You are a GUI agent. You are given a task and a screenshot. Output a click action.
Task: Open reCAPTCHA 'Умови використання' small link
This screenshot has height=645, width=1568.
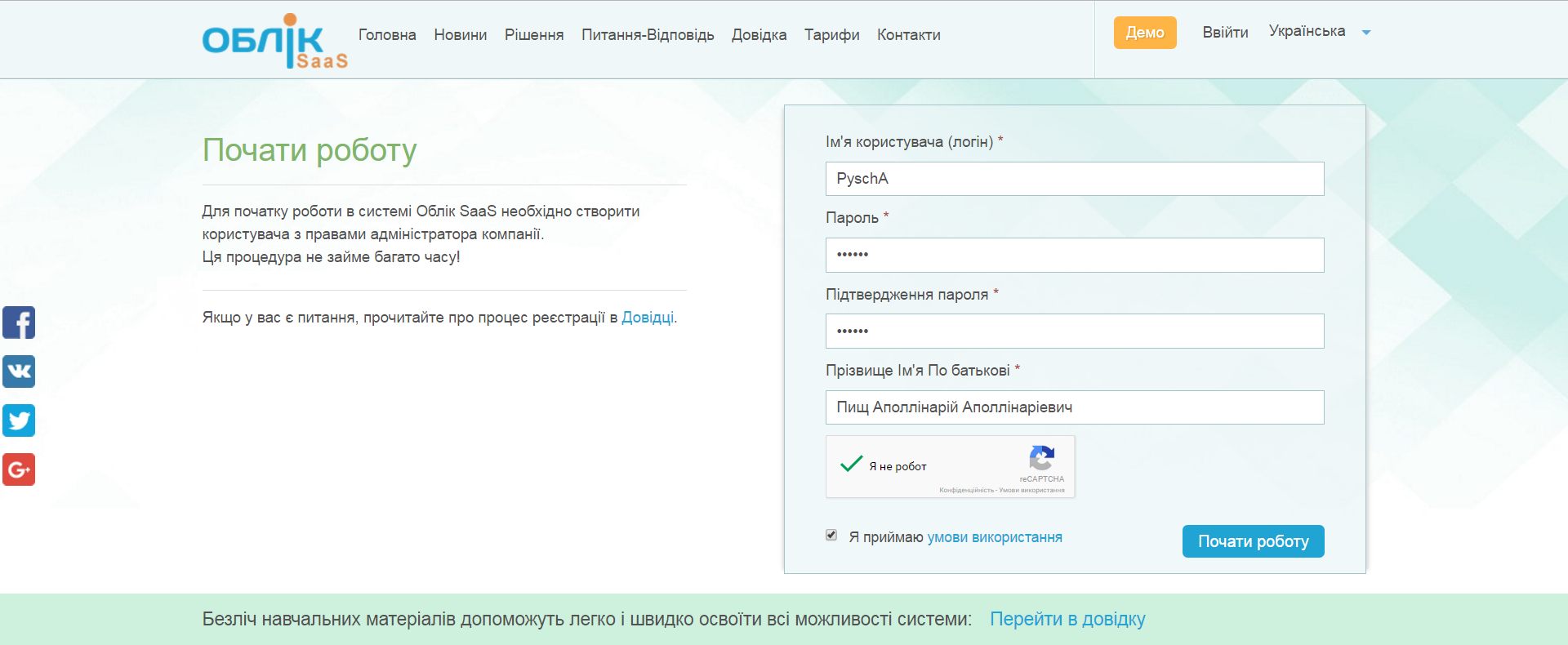coord(1031,491)
